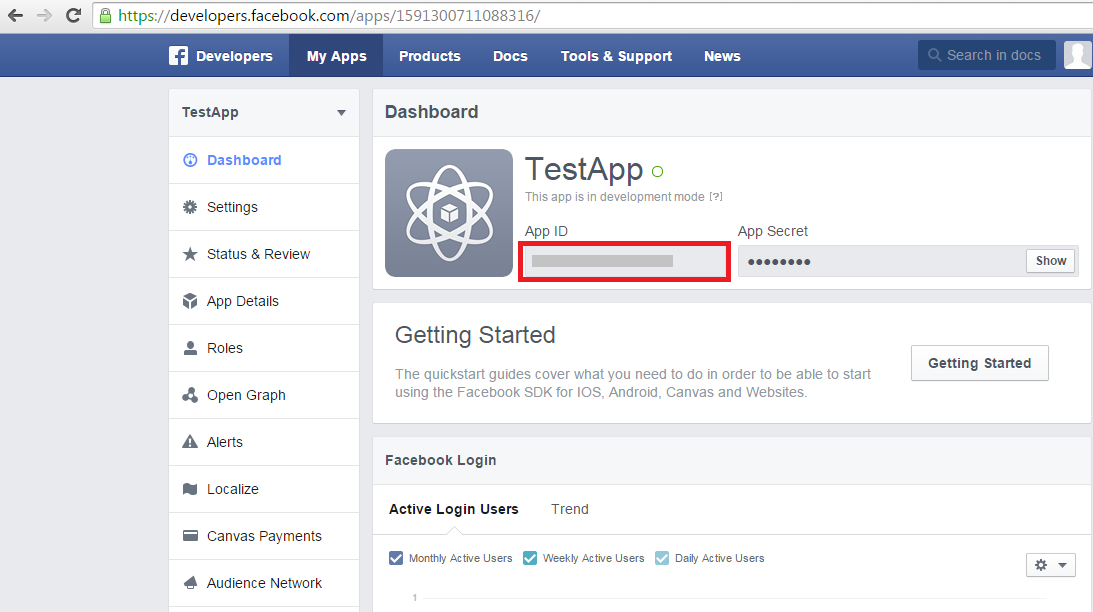Viewport: 1093px width, 612px height.
Task: Click the Open Graph nodes icon
Action: click(190, 395)
